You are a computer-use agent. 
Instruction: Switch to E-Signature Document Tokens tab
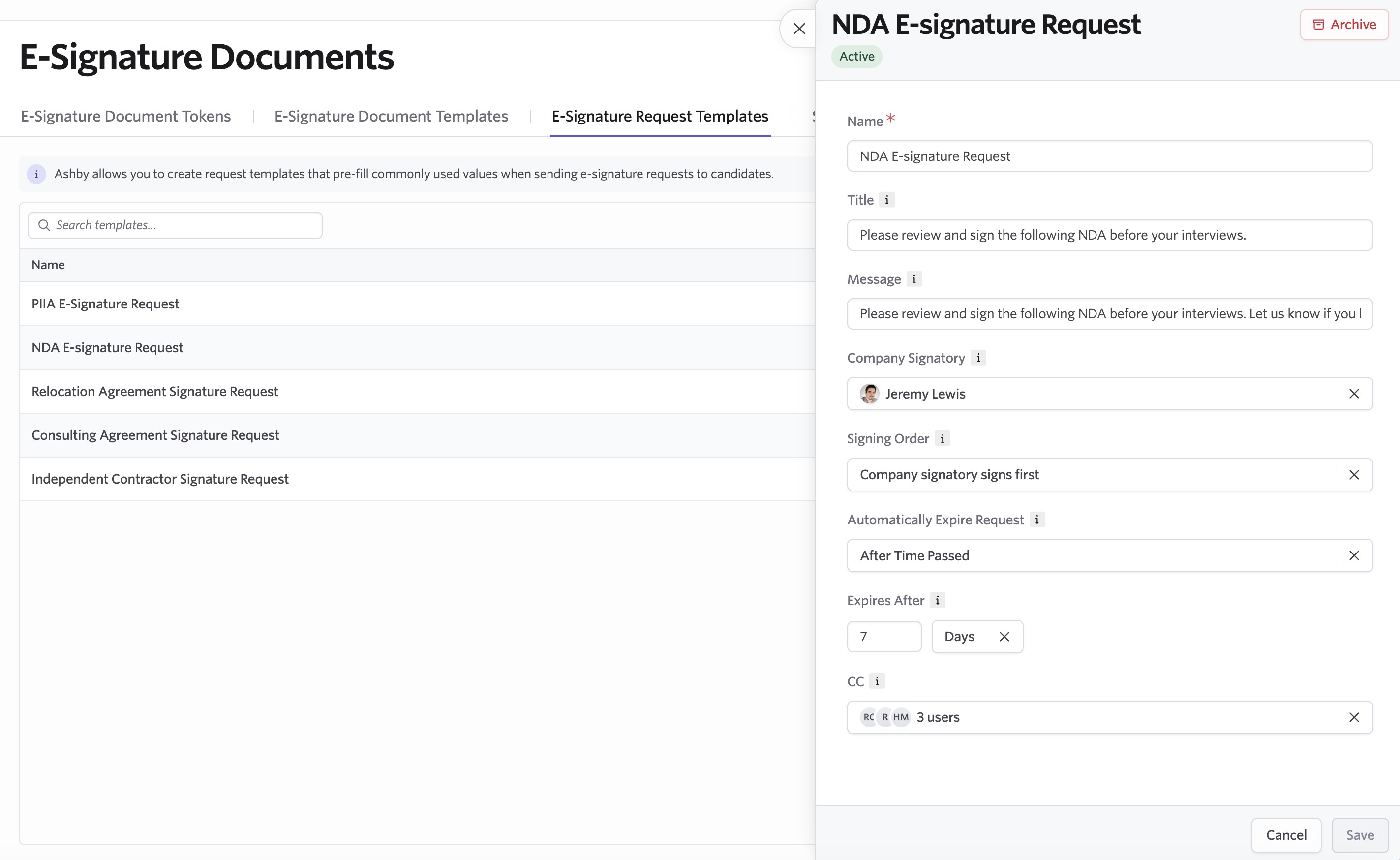click(125, 116)
